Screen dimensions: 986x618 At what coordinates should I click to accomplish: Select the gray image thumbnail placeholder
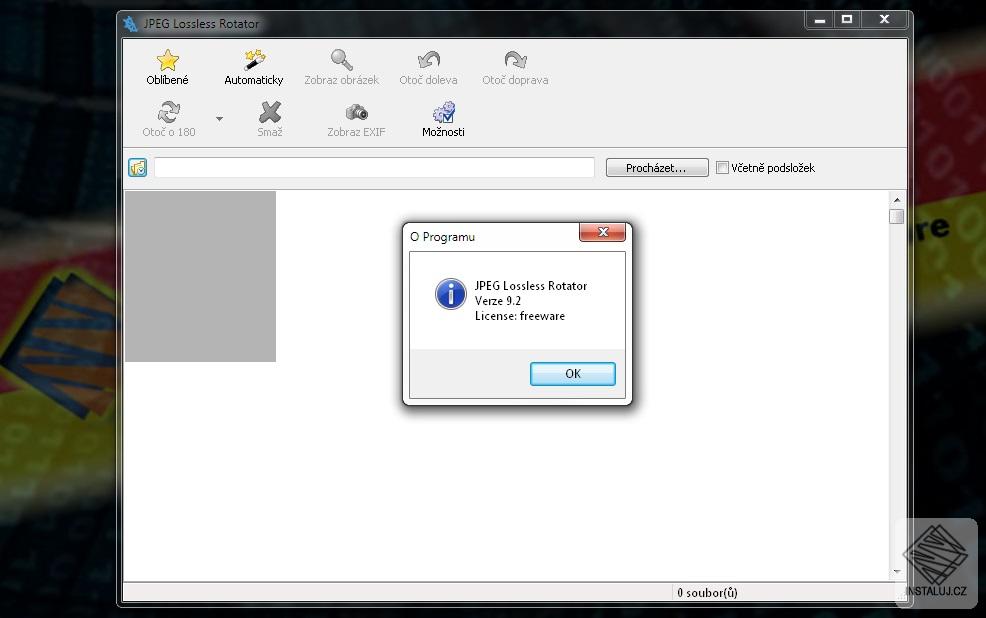click(200, 275)
